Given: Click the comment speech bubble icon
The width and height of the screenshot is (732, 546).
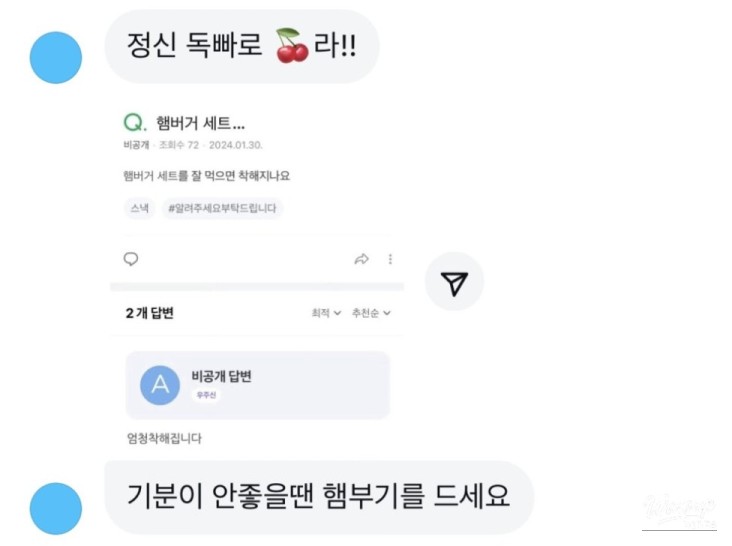Looking at the screenshot, I should click(x=131, y=259).
